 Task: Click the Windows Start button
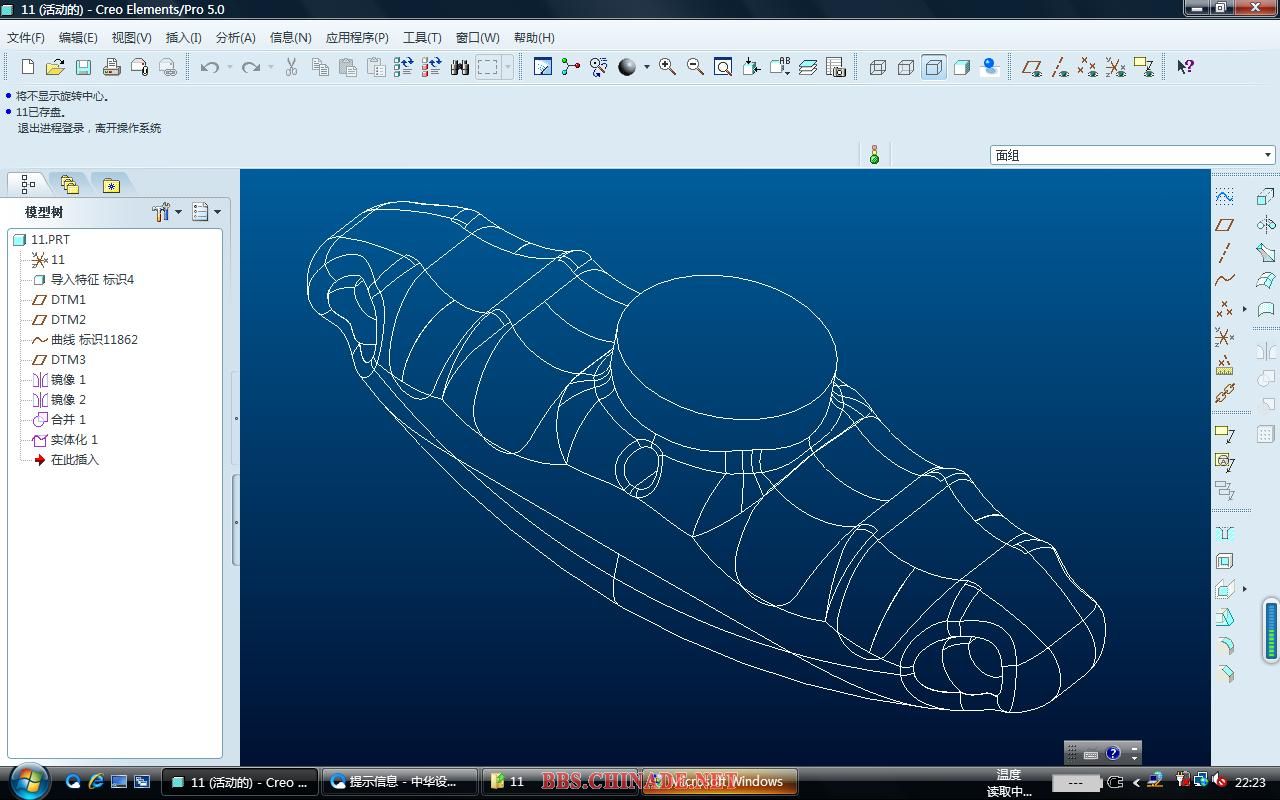pyautogui.click(x=27, y=781)
